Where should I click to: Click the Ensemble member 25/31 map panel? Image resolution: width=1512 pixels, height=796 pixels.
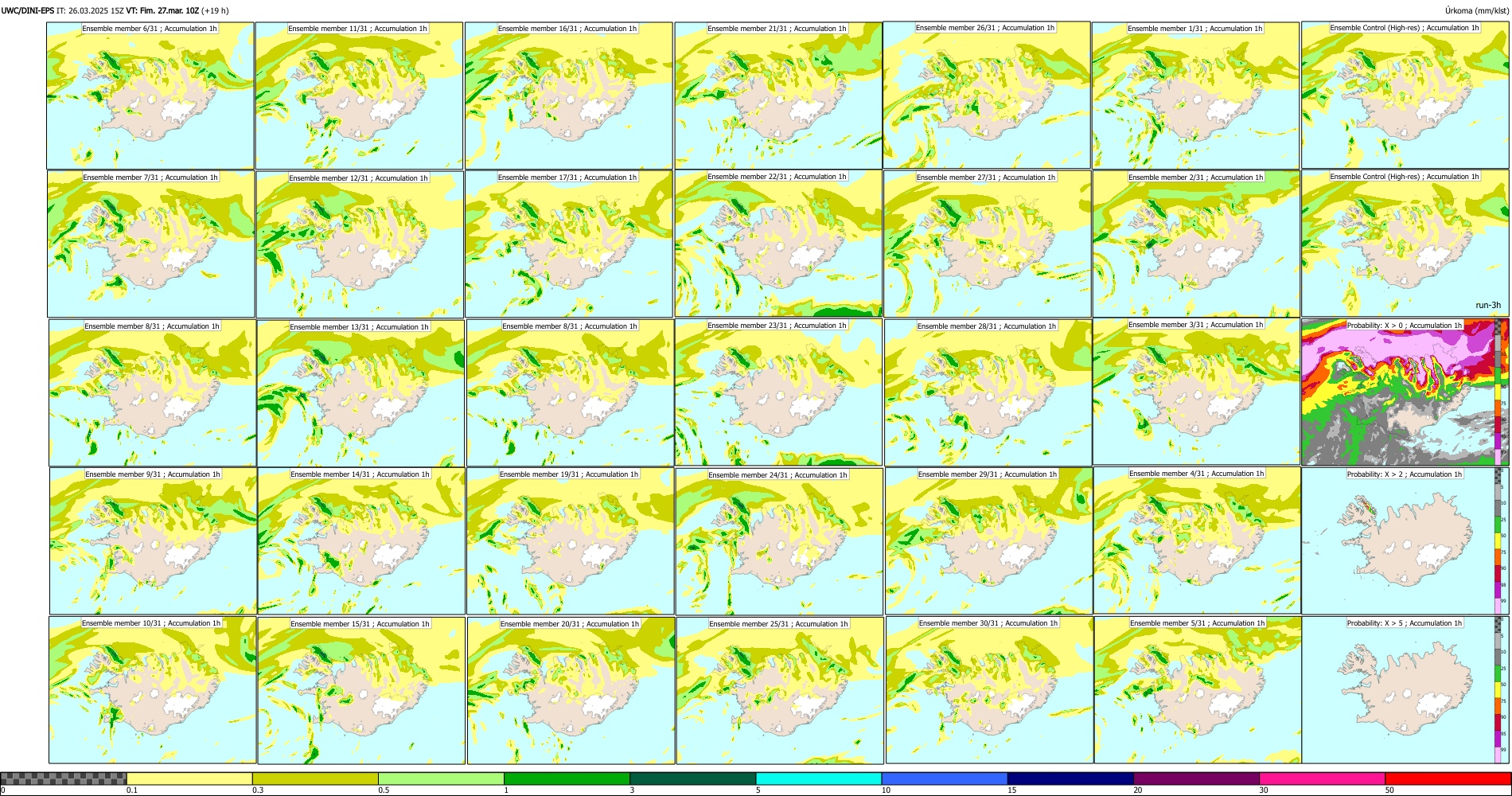pyautogui.click(x=780, y=691)
